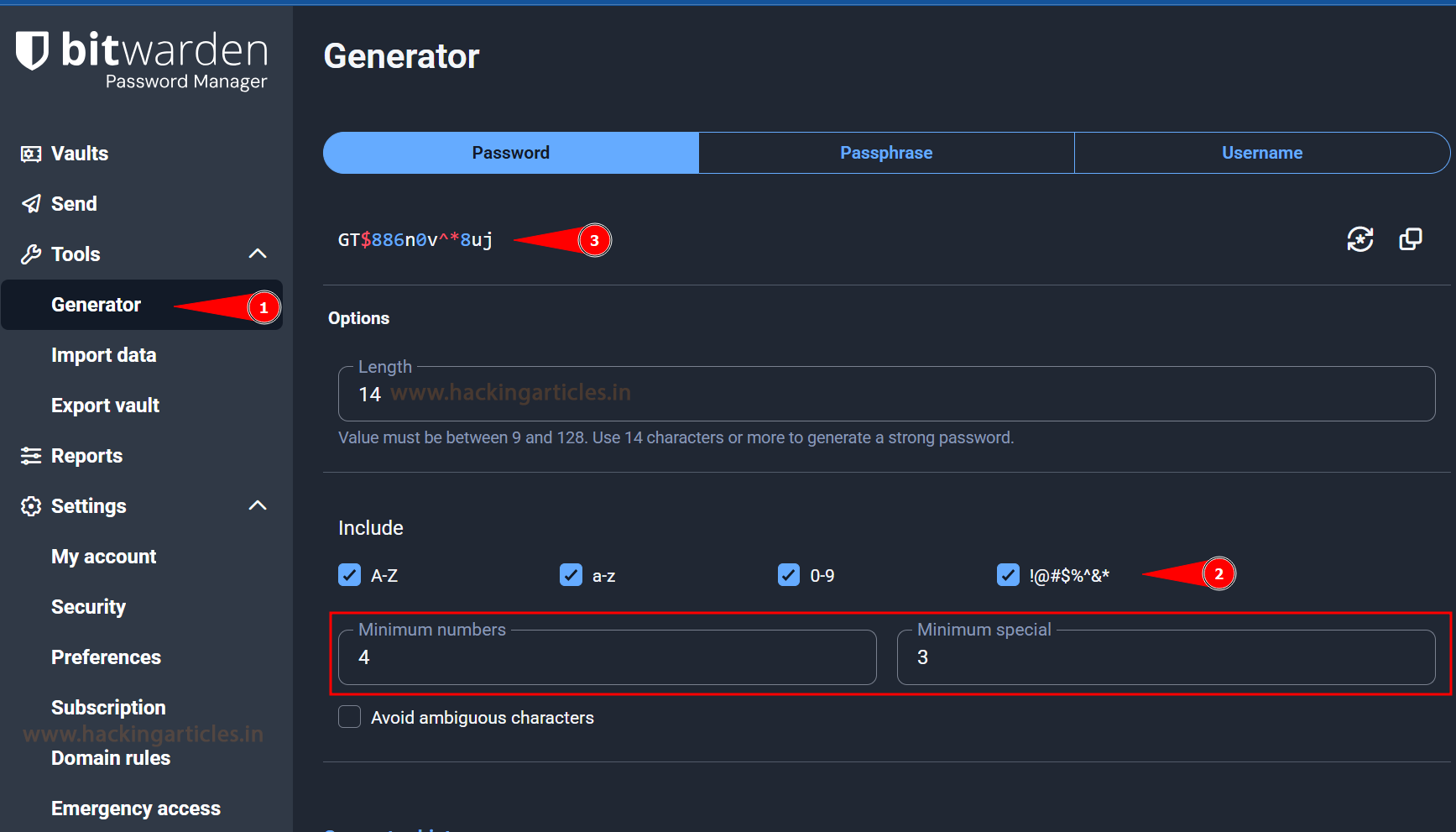Switch to the Passphrase tab

pos(886,153)
